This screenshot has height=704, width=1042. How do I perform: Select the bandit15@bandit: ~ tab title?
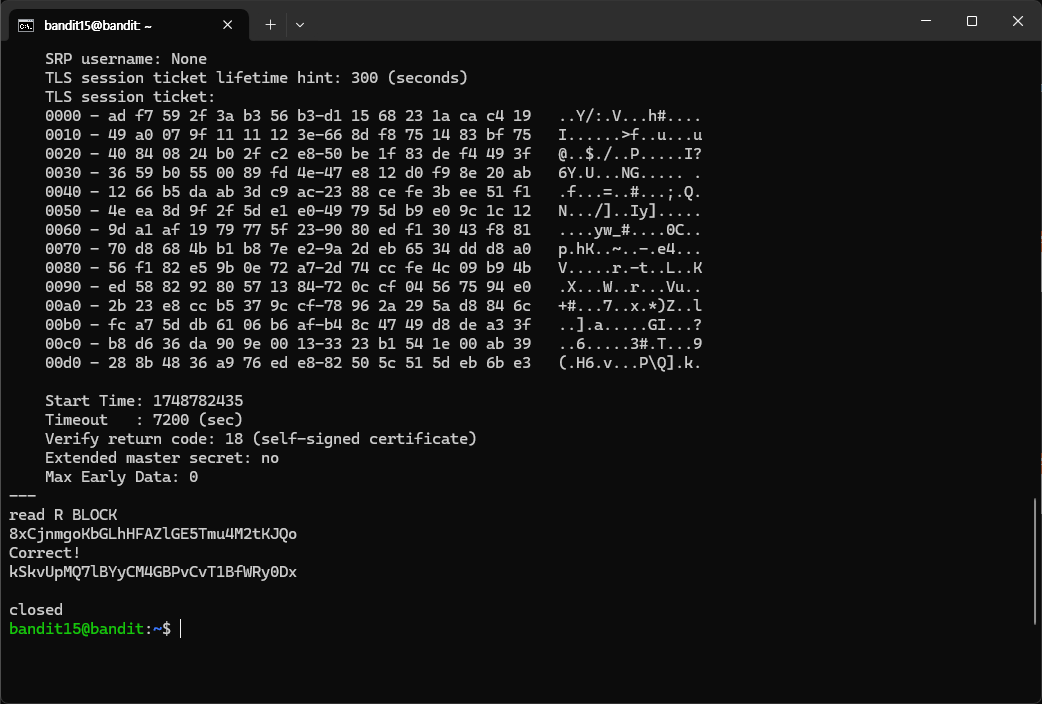pyautogui.click(x=98, y=25)
